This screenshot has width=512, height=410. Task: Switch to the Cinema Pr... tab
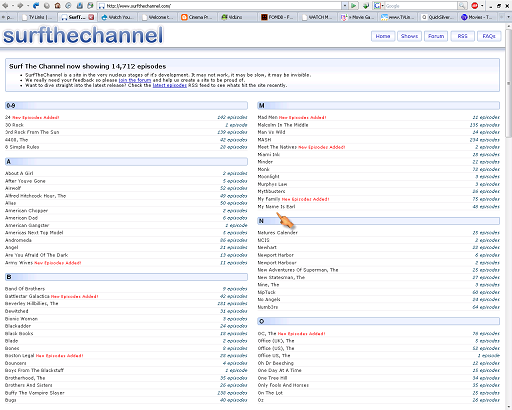pyautogui.click(x=197, y=17)
